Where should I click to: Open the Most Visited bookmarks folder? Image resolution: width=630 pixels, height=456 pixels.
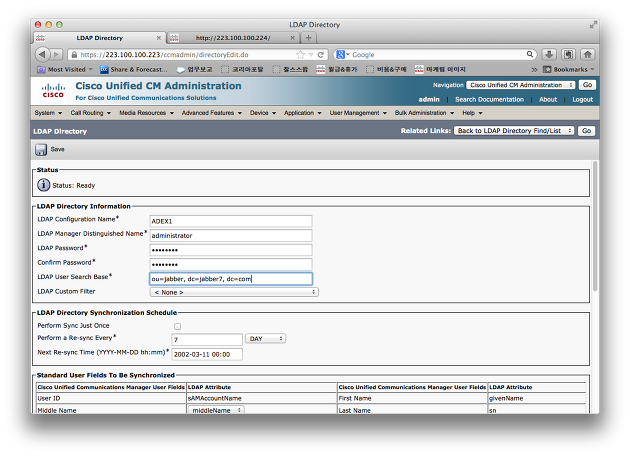65,70
